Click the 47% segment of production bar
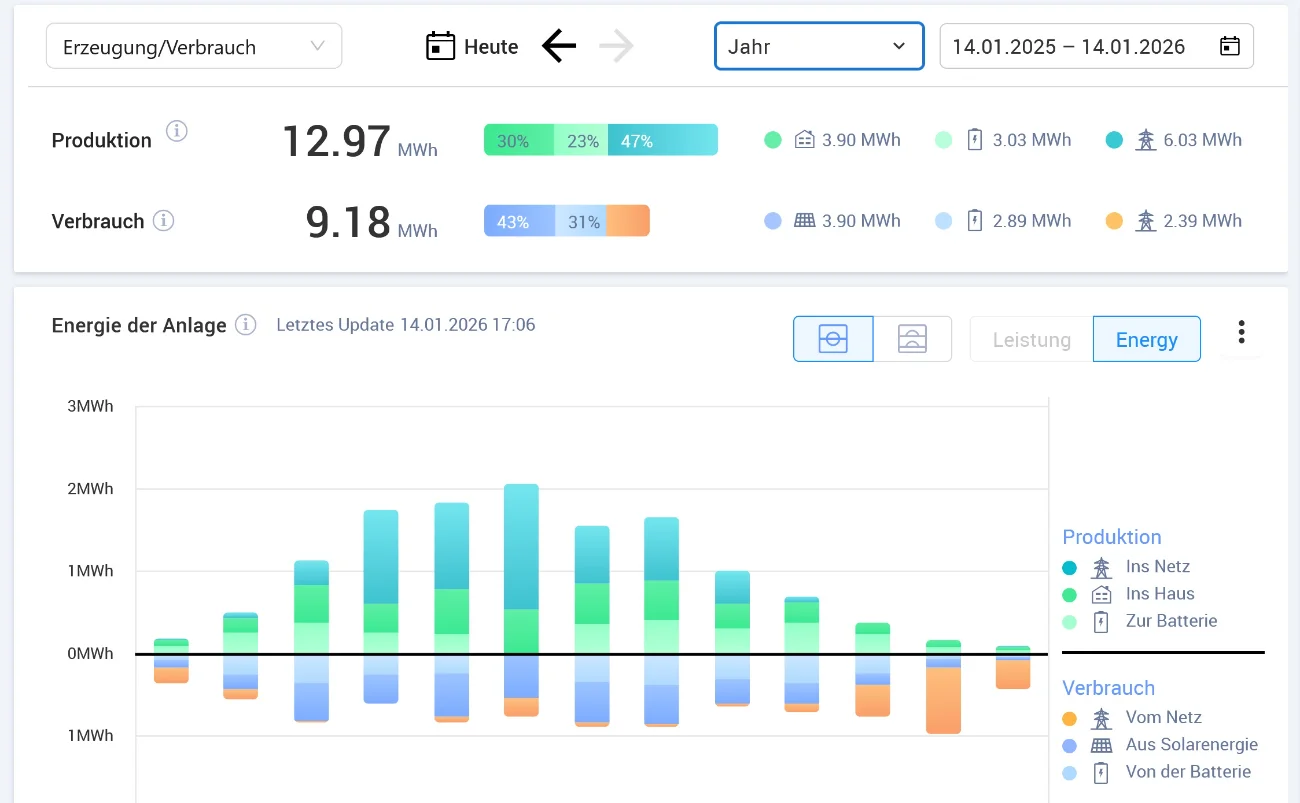1300x803 pixels. pyautogui.click(x=662, y=141)
